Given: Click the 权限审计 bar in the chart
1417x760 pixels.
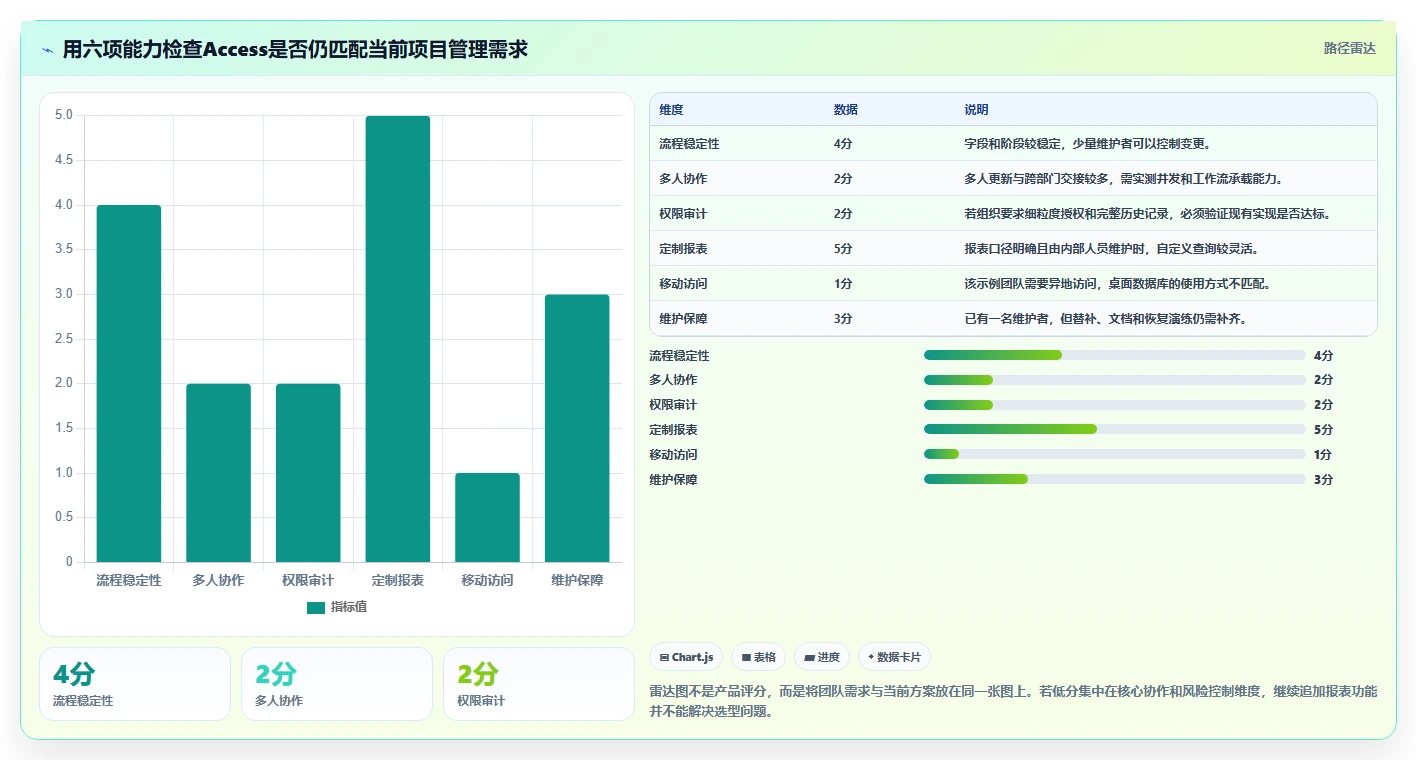Looking at the screenshot, I should click(308, 473).
